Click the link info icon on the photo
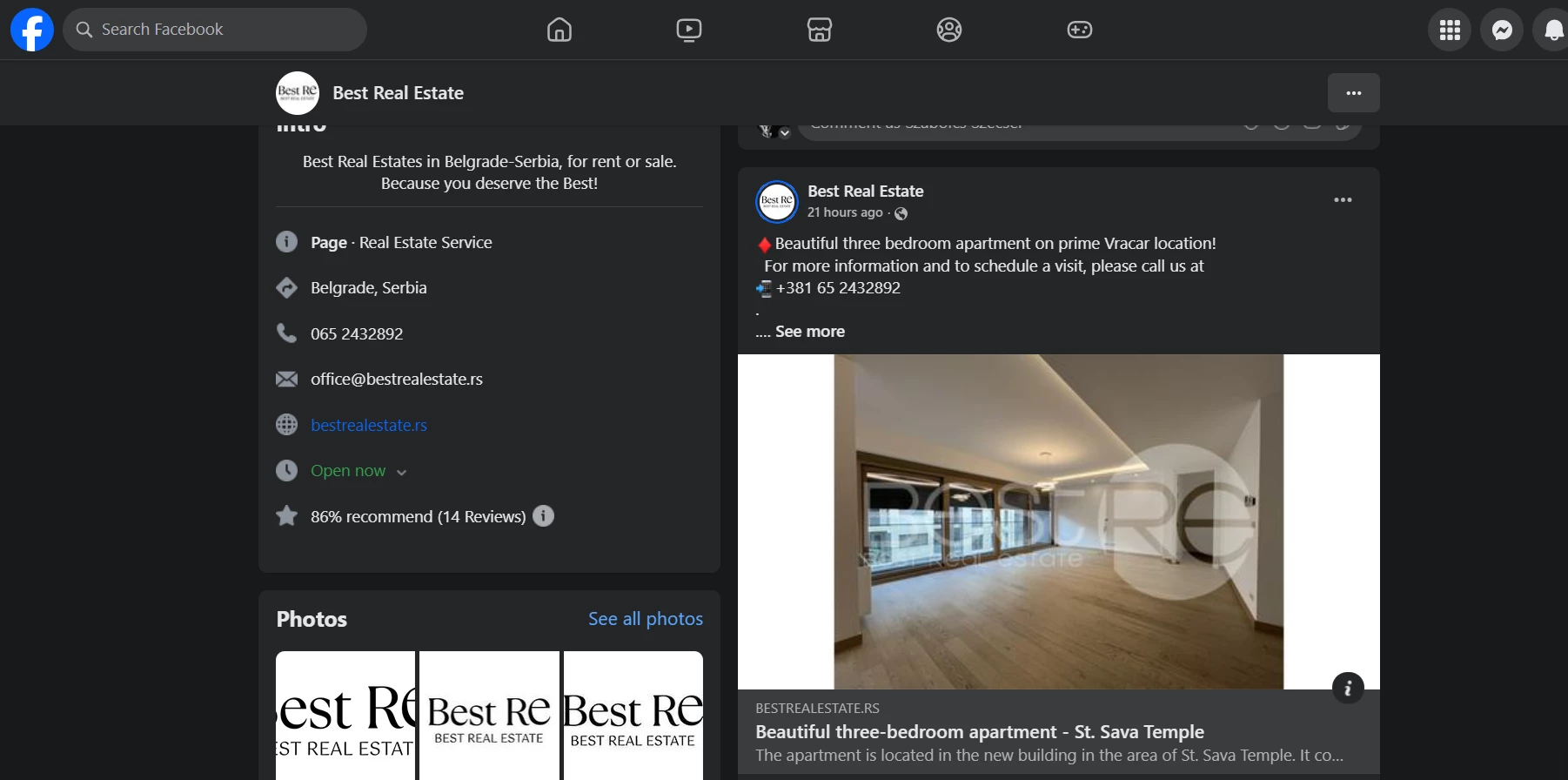The image size is (1568, 780). [x=1348, y=689]
